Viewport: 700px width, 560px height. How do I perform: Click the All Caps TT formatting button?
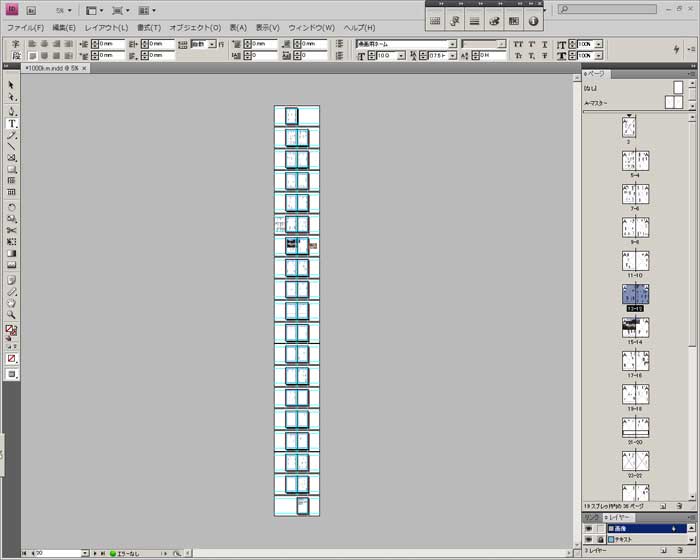tap(518, 44)
